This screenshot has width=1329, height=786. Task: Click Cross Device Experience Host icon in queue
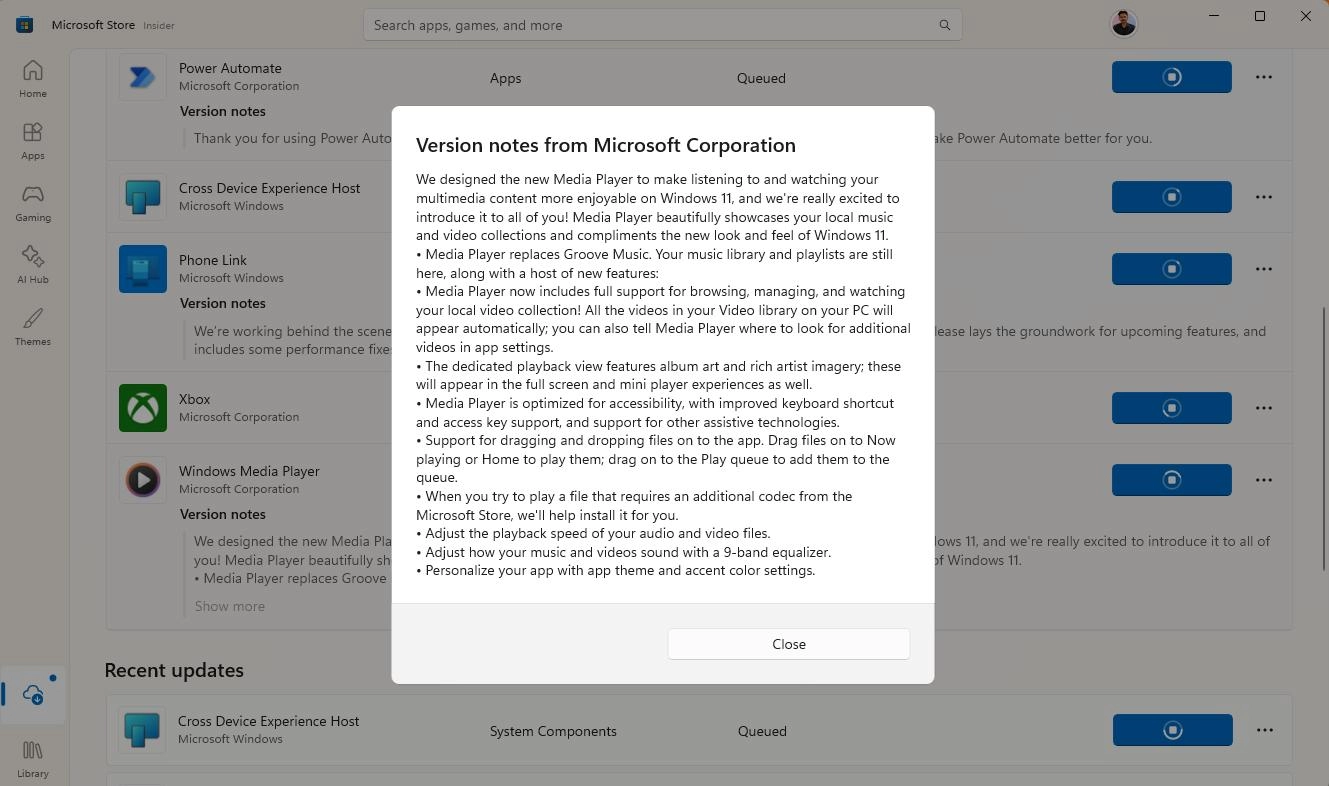[x=142, y=197]
